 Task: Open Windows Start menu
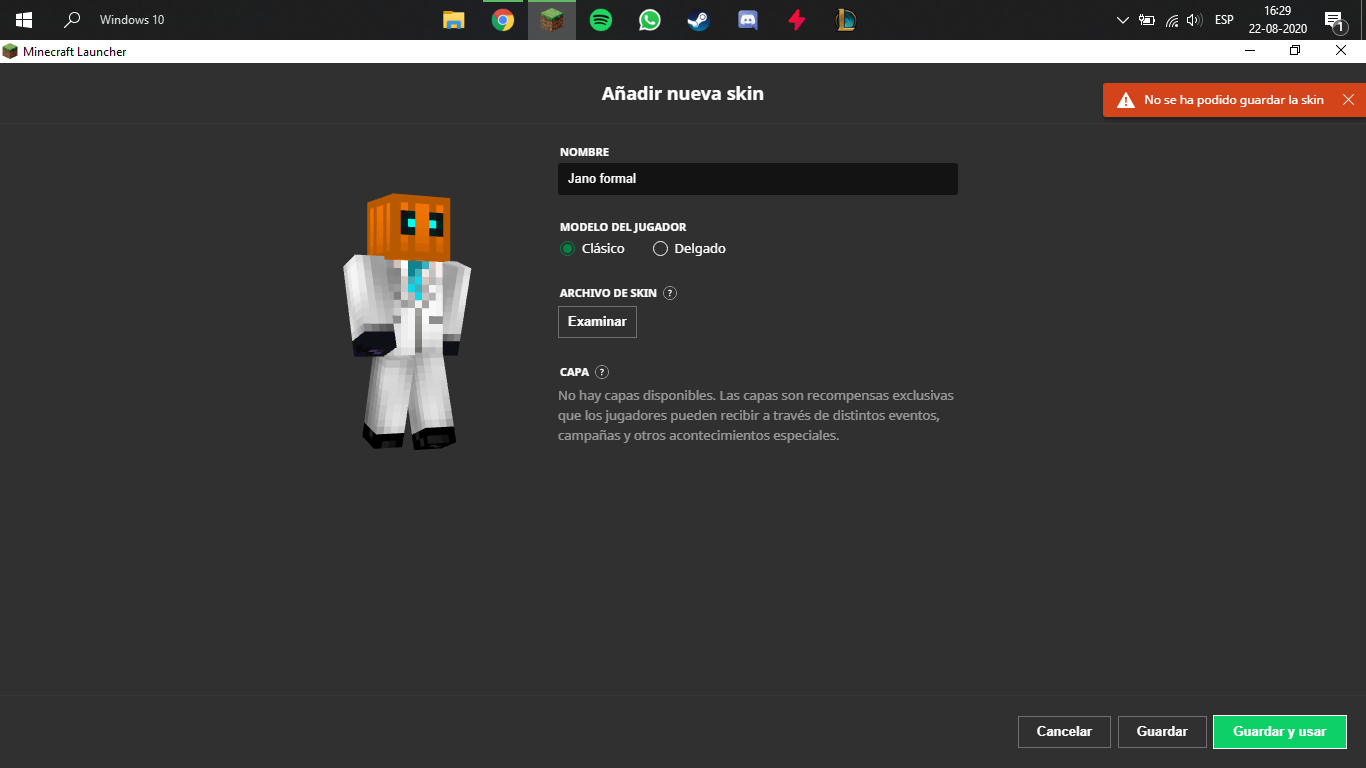click(24, 20)
